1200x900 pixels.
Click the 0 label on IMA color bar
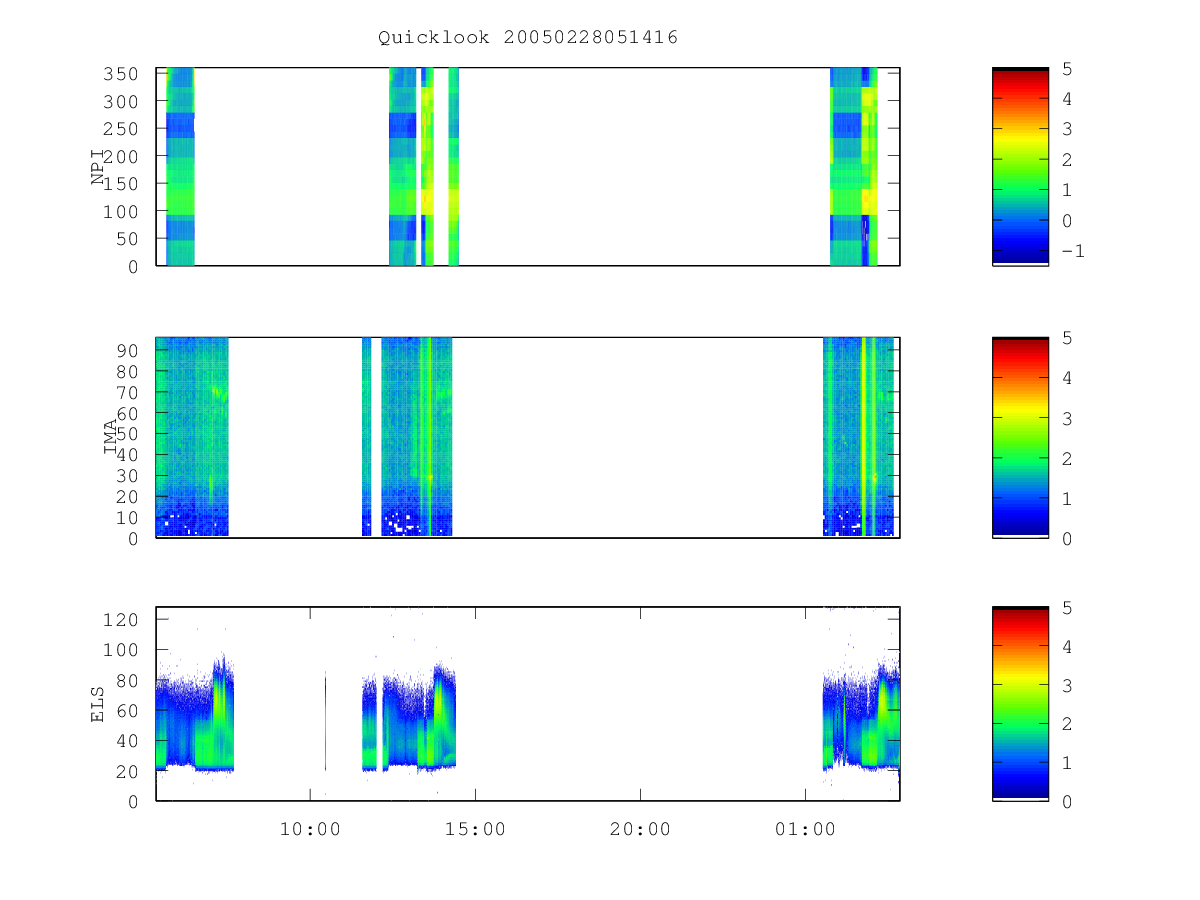pos(1068,538)
